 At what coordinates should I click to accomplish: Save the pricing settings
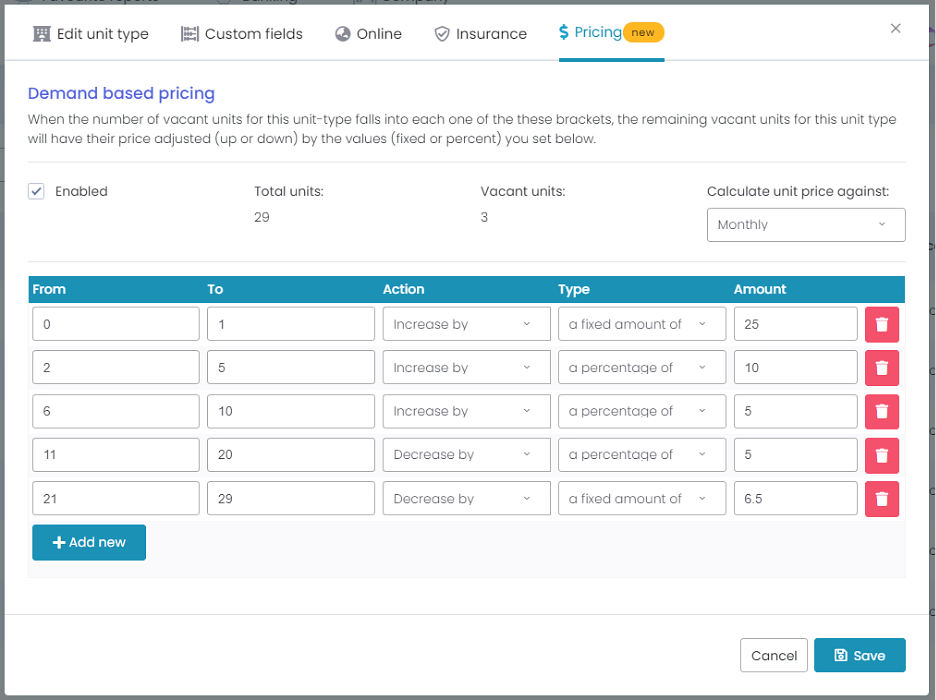[860, 655]
